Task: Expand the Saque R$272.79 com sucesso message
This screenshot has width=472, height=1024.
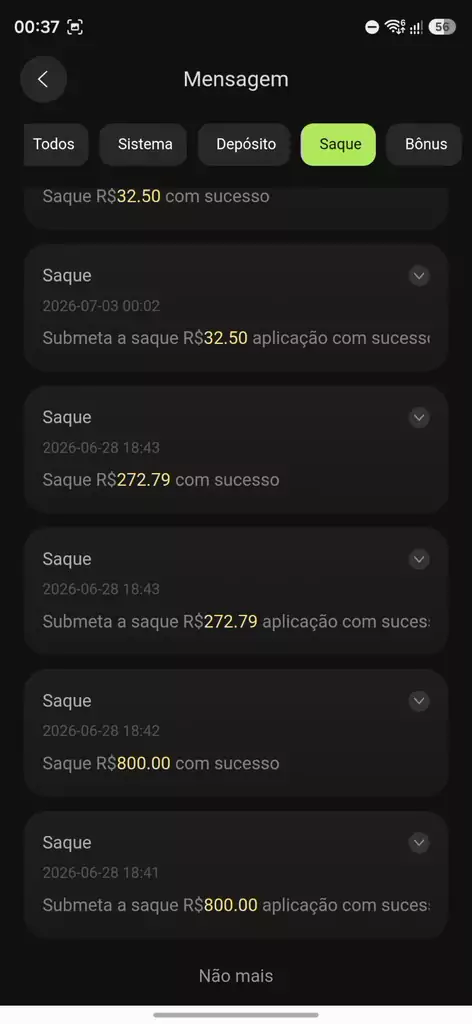Action: coord(419,417)
